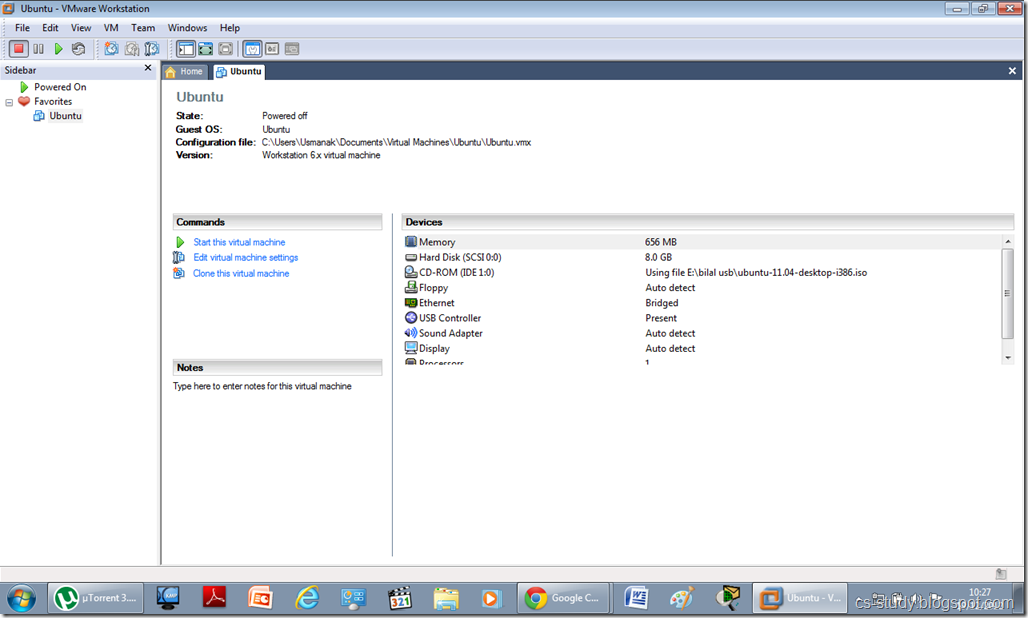The image size is (1028, 618).
Task: Select the Ubuntu tab
Action: (x=239, y=71)
